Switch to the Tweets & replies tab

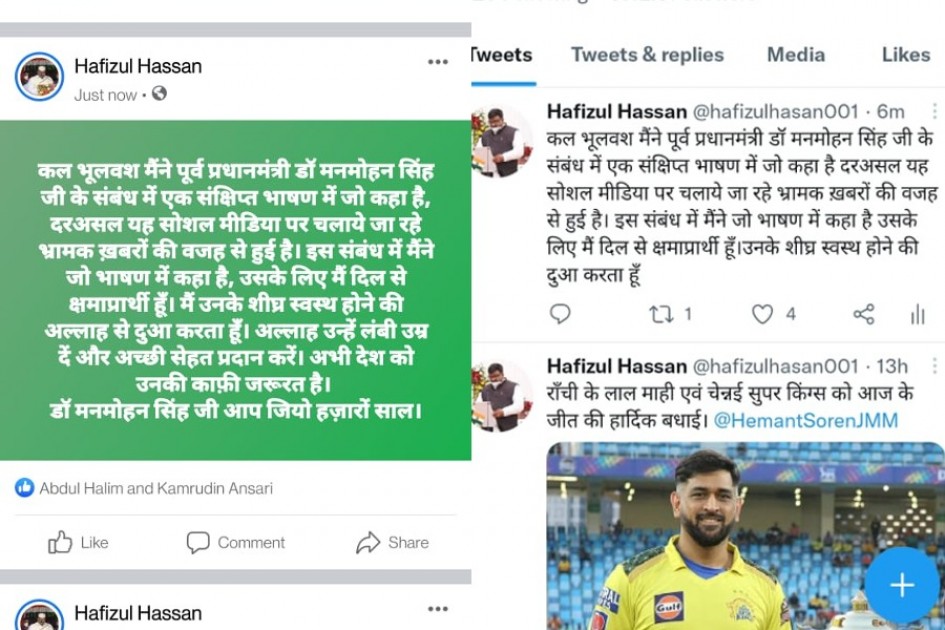[647, 54]
